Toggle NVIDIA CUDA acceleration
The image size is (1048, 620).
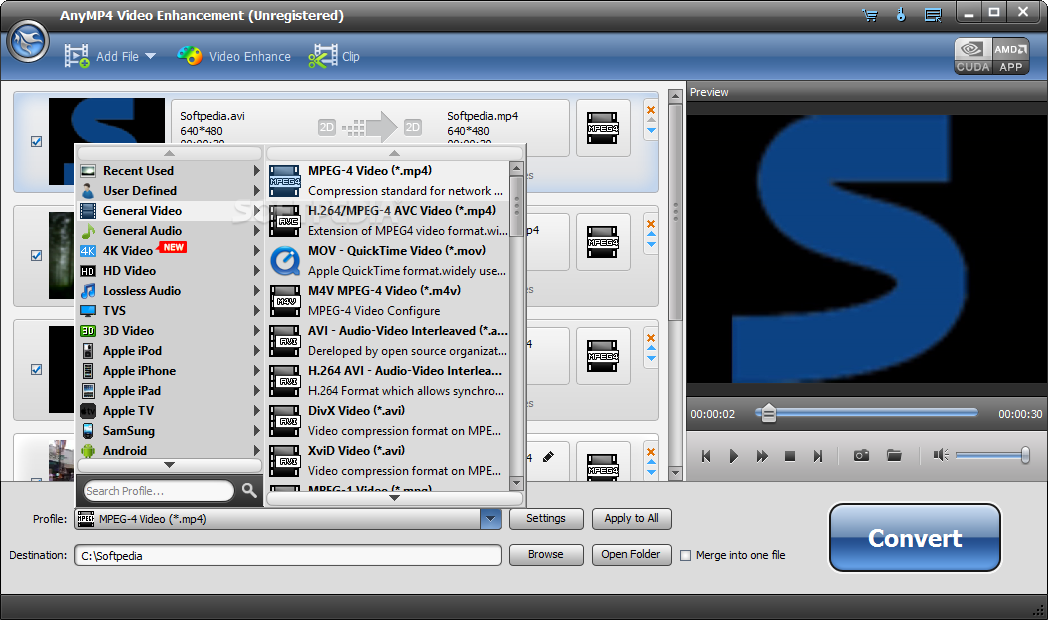(972, 55)
